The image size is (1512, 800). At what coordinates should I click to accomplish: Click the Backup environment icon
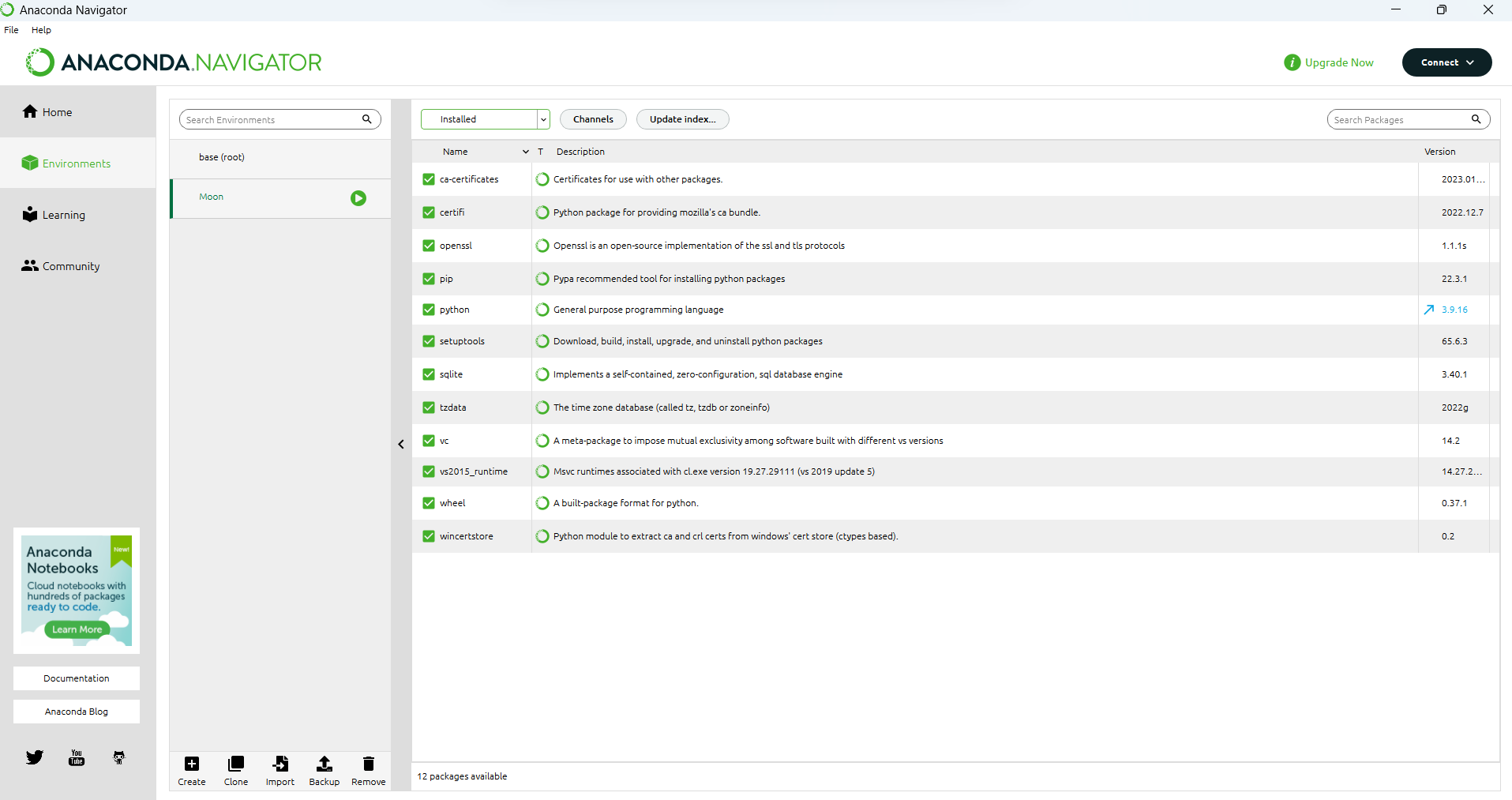point(324,764)
